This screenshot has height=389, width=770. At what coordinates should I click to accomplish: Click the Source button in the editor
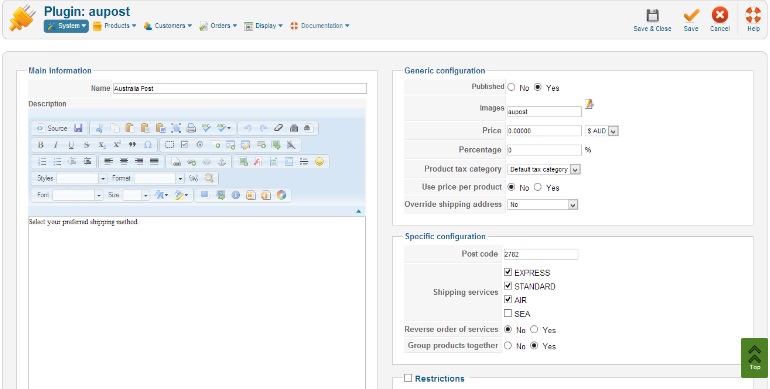coord(52,128)
